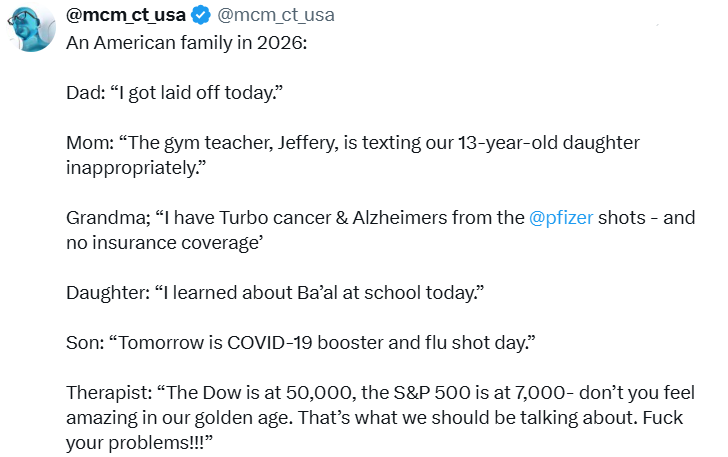The width and height of the screenshot is (728, 457).
Task: Click the 'An American family in 2026:' line
Action: coord(187,43)
